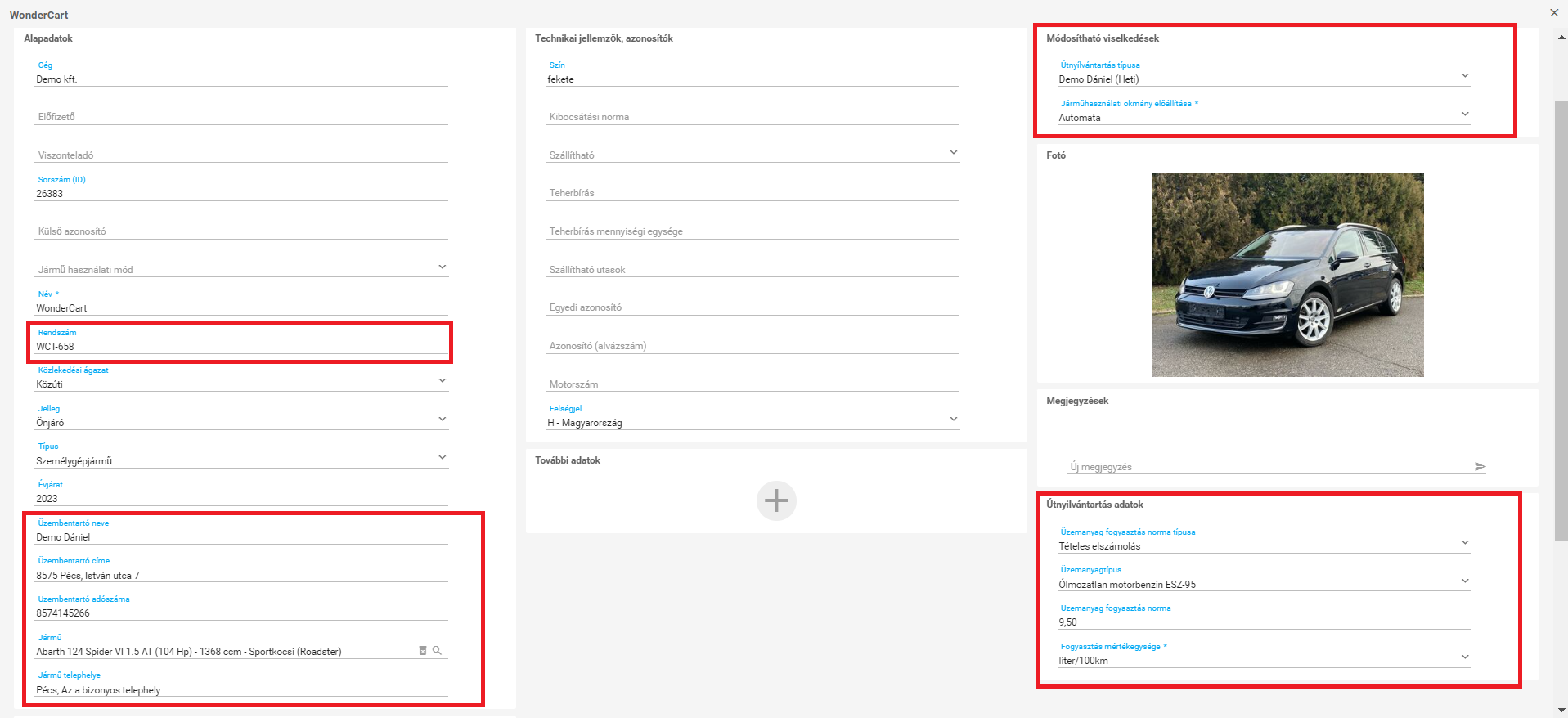1568x718 pixels.
Task: Click into the Új megjegyzés note field
Action: 1268,467
